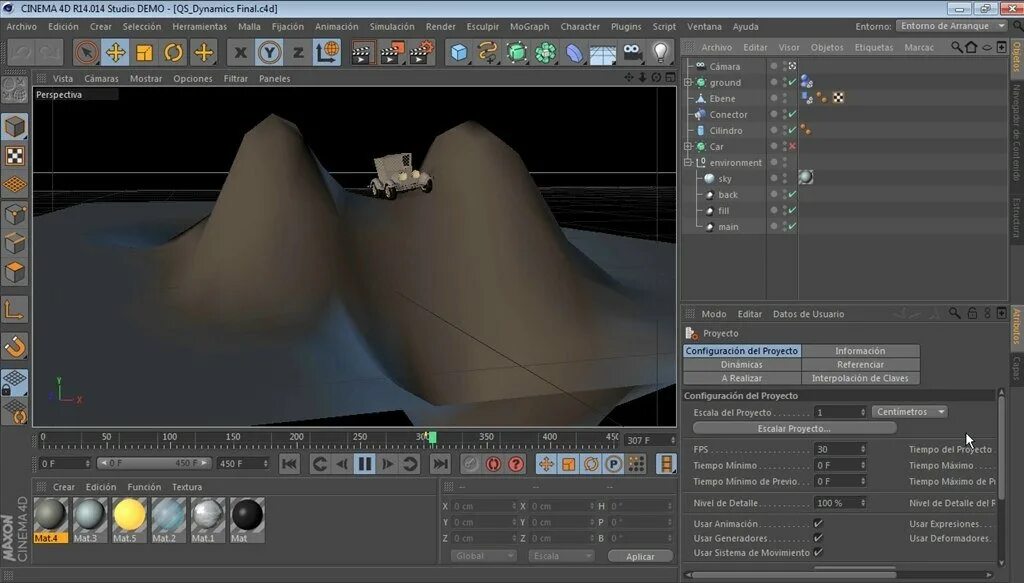The height and width of the screenshot is (583, 1024).
Task: Open the spline pen tools icon
Action: [488, 52]
